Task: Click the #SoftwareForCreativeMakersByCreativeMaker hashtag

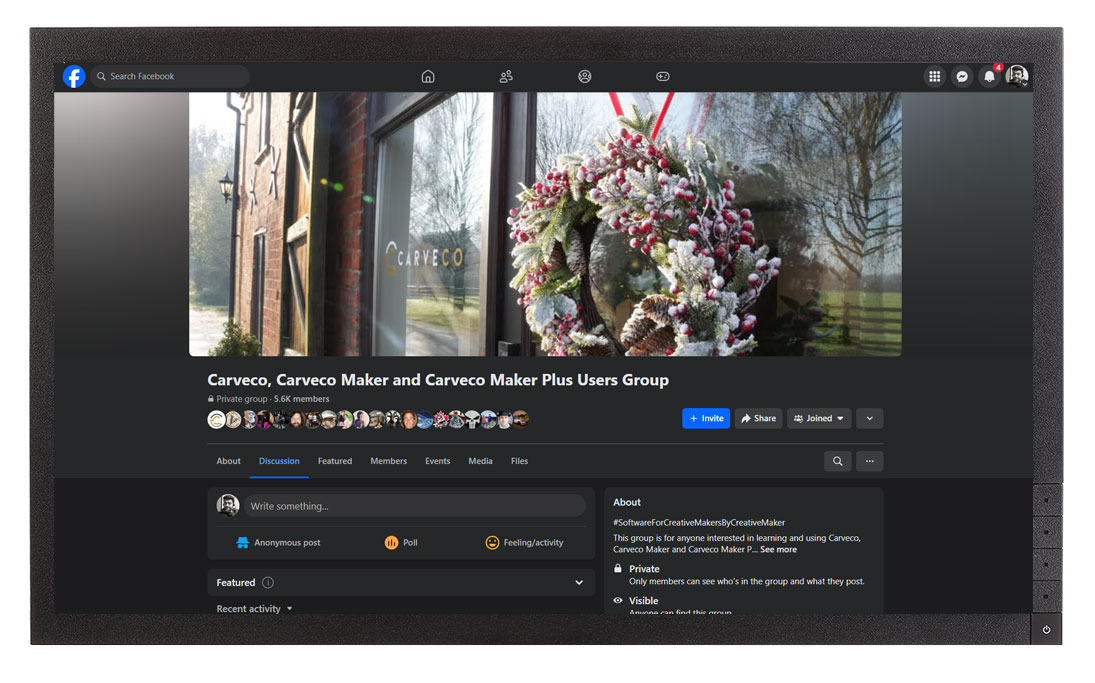Action: 699,522
